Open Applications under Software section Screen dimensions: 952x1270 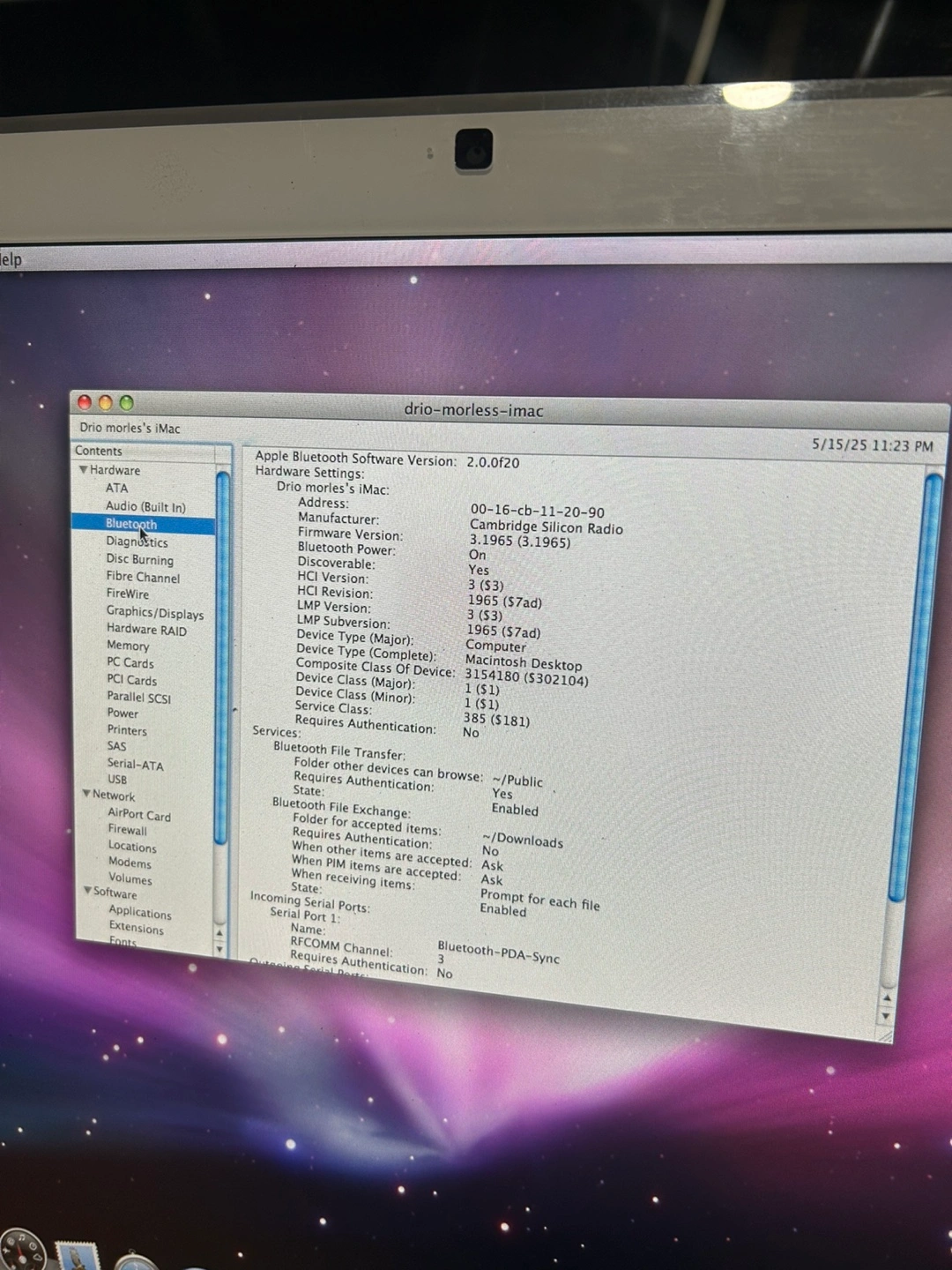[x=140, y=912]
